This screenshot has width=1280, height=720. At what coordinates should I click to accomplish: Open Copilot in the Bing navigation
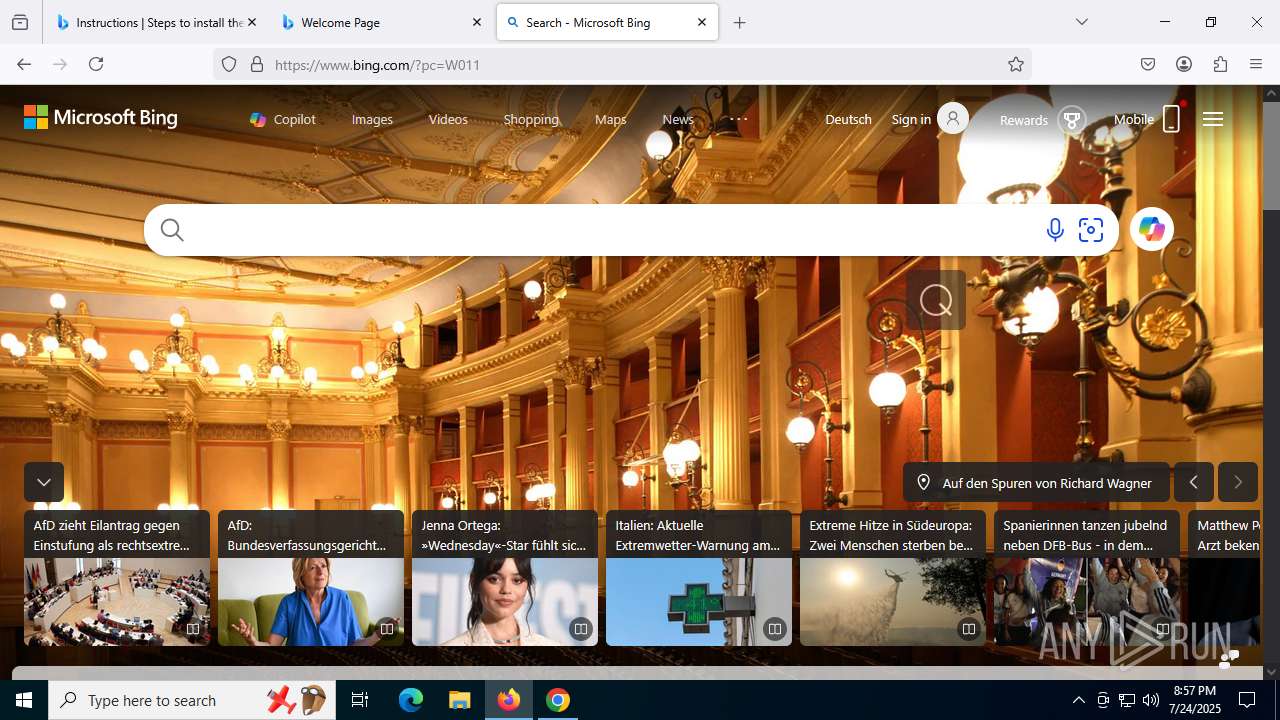(283, 119)
